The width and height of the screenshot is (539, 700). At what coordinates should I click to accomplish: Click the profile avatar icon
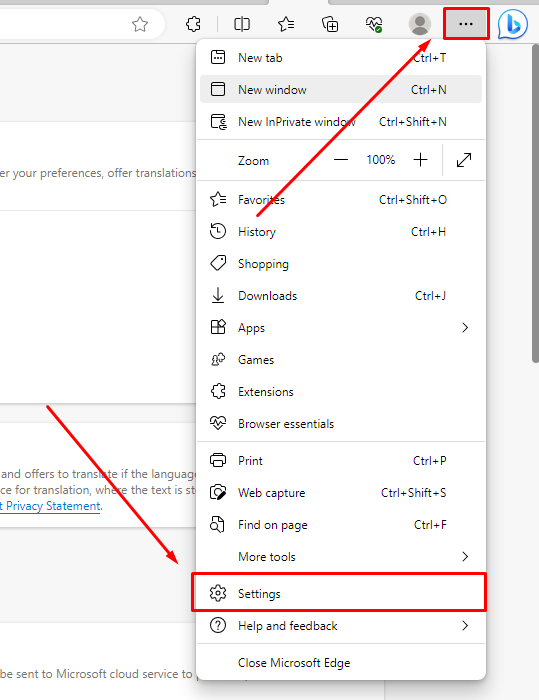click(420, 24)
